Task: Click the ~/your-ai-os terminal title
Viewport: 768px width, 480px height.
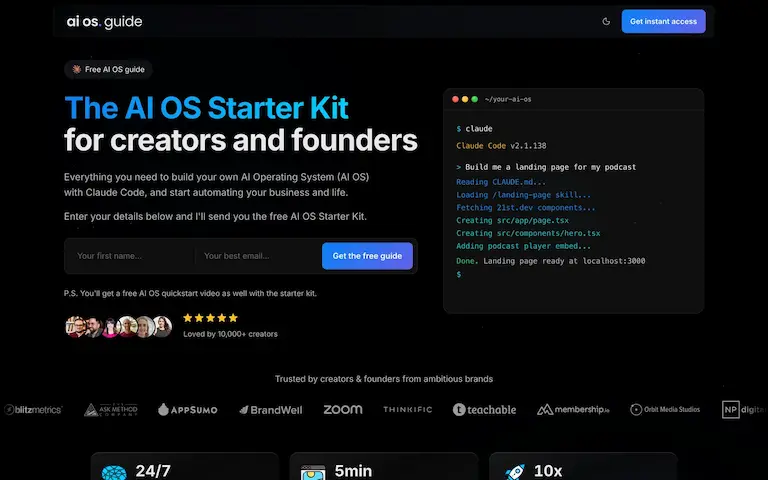Action: [508, 99]
